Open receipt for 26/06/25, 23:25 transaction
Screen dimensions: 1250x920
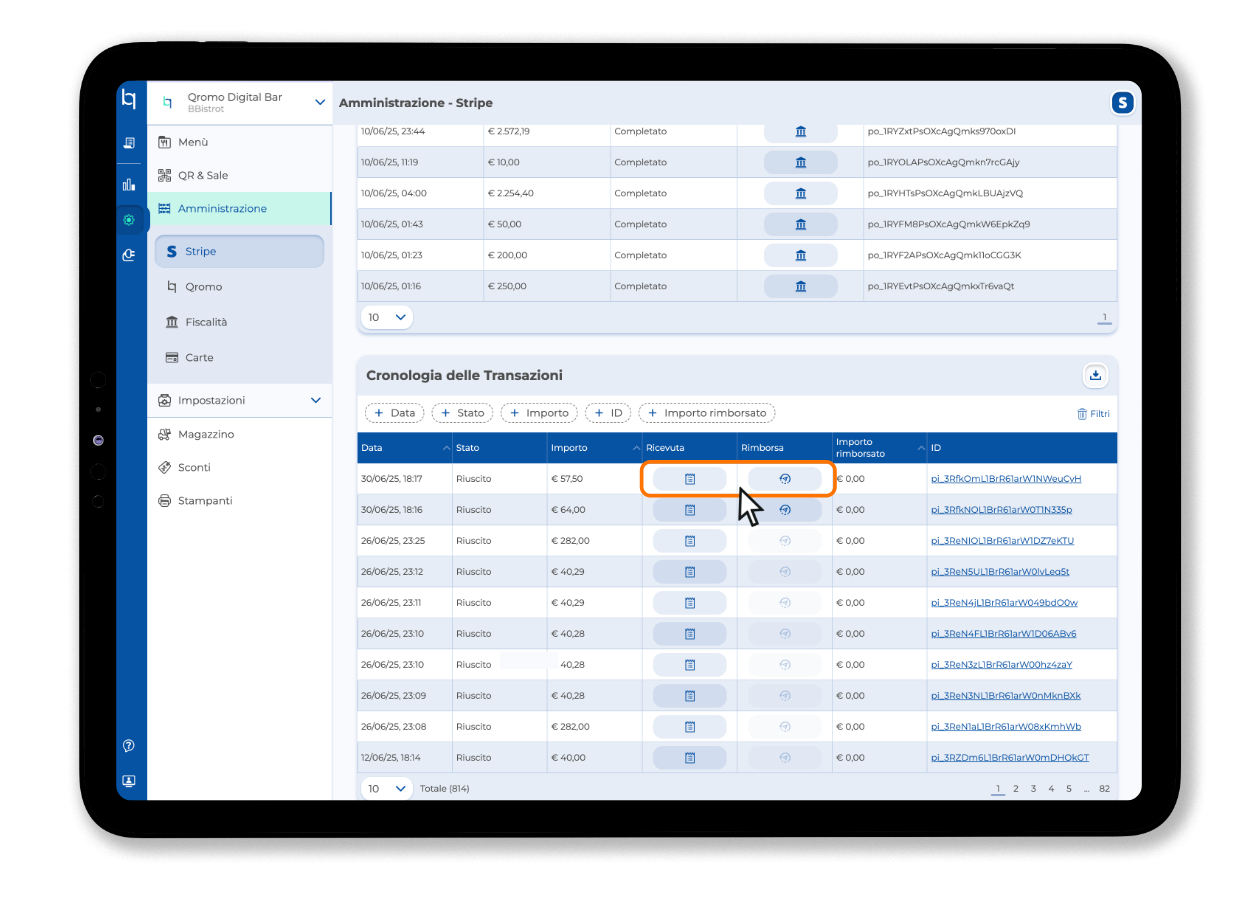click(x=690, y=541)
